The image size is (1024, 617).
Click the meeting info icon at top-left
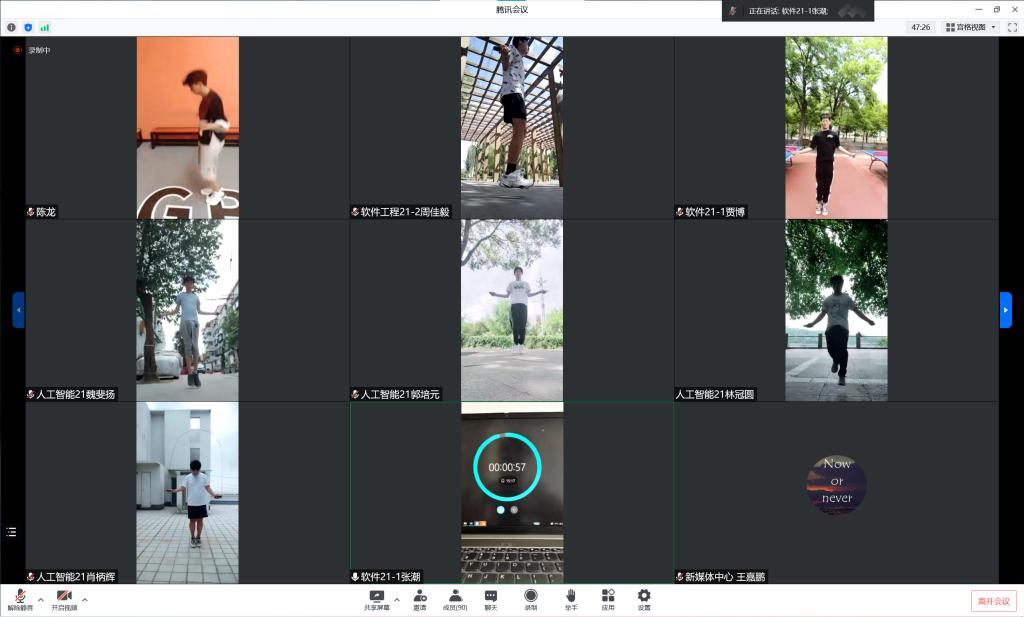(12, 27)
